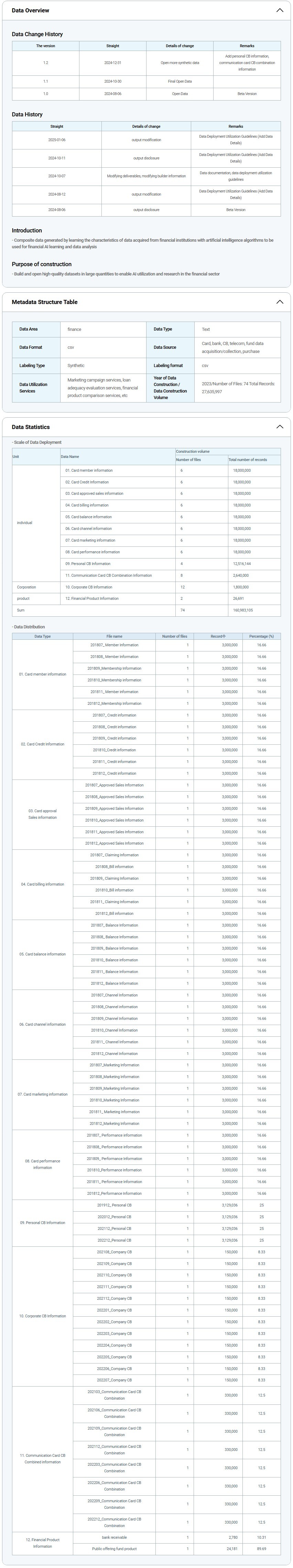Click "The version" column header

(x=46, y=46)
